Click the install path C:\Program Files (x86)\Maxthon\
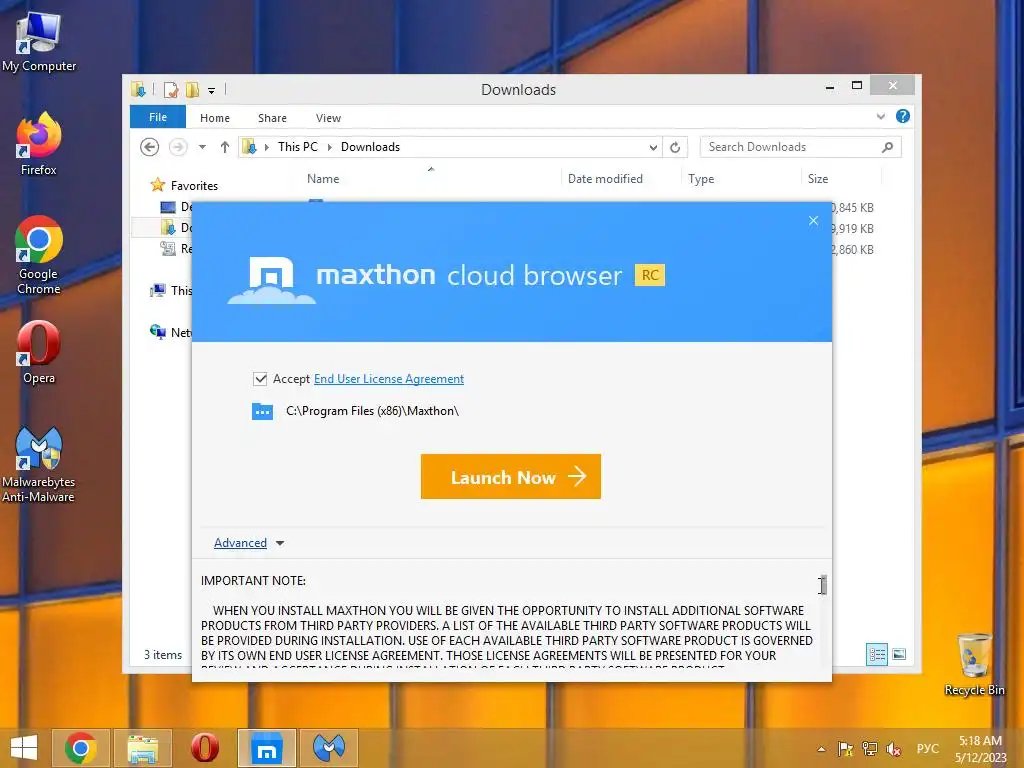This screenshot has height=768, width=1024. pos(372,411)
